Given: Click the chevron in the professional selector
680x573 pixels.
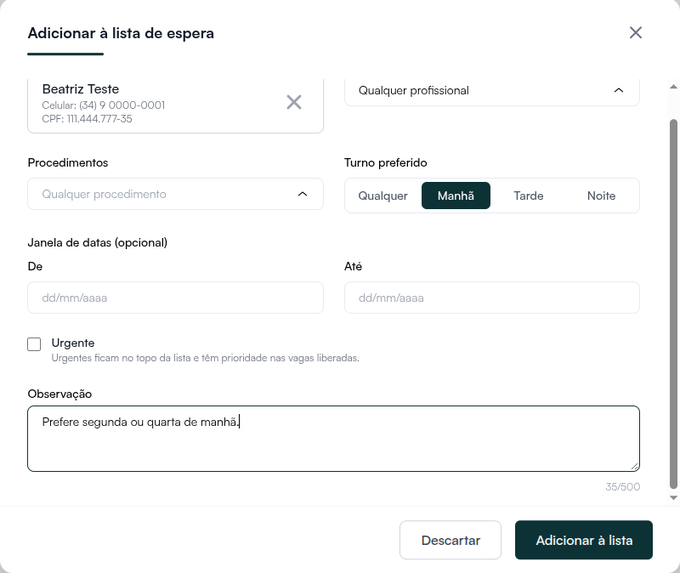Looking at the screenshot, I should point(618,90).
